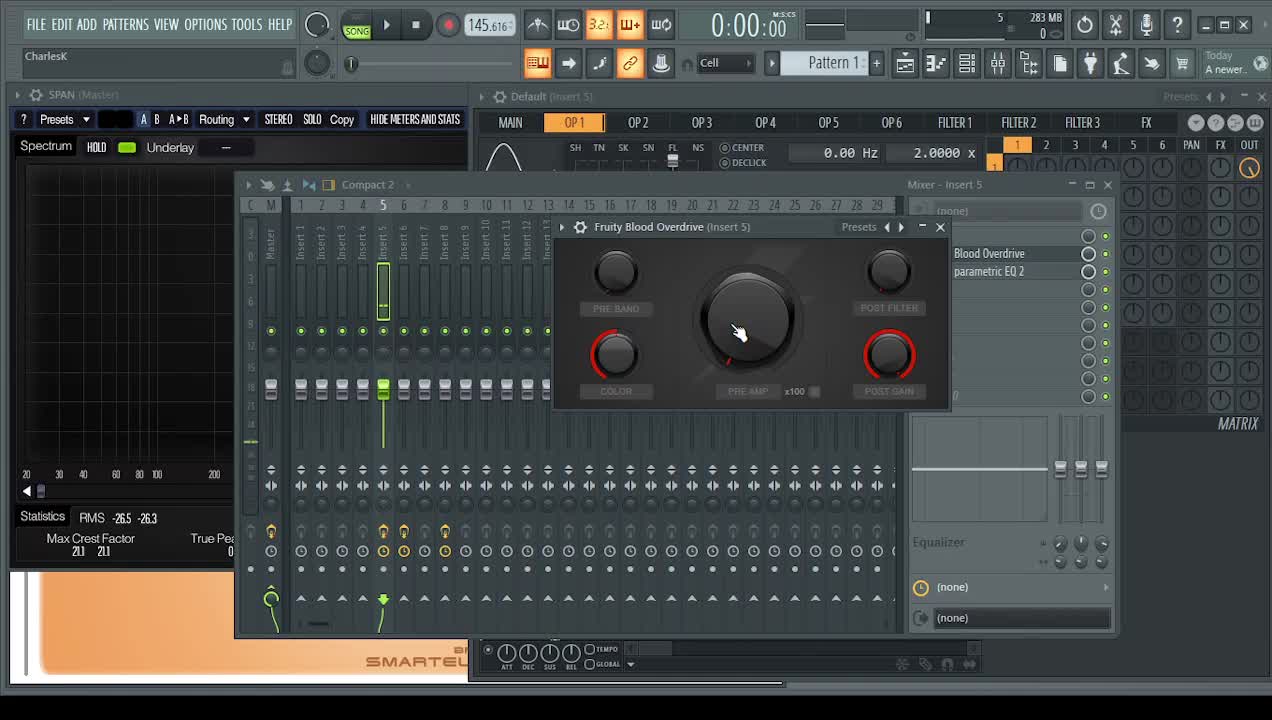Open the help question mark icon
Screen dimensions: 1272x720
pyautogui.click(x=1178, y=24)
